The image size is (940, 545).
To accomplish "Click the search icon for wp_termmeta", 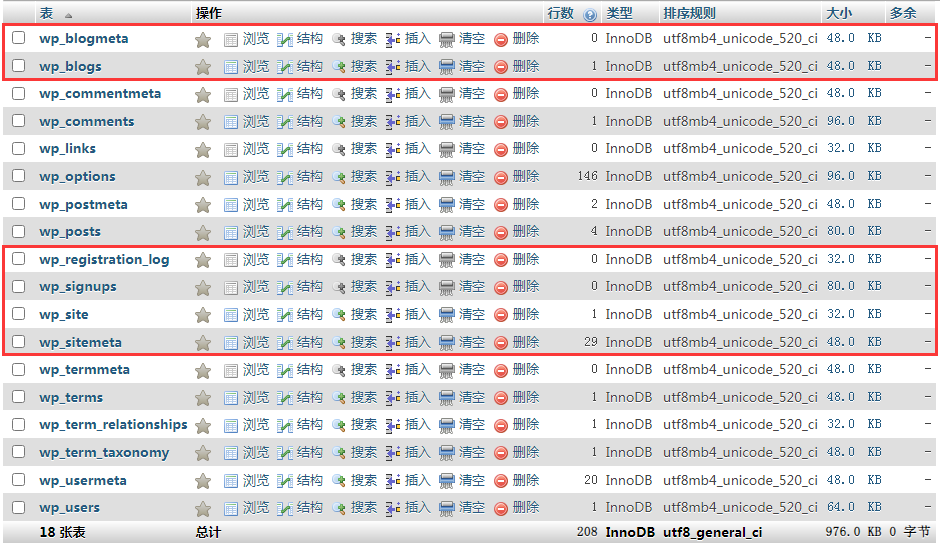I will (339, 370).
